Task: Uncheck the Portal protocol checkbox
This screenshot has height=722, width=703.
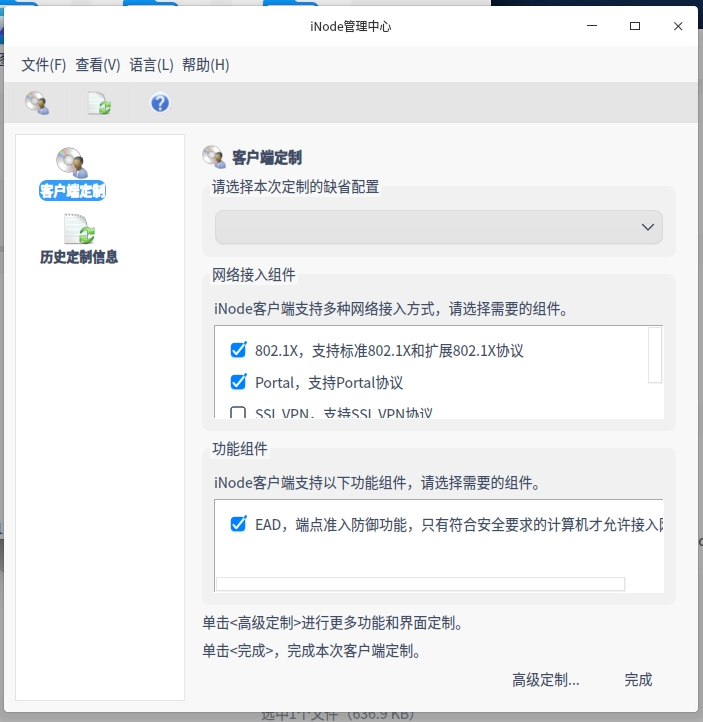Action: click(x=238, y=382)
